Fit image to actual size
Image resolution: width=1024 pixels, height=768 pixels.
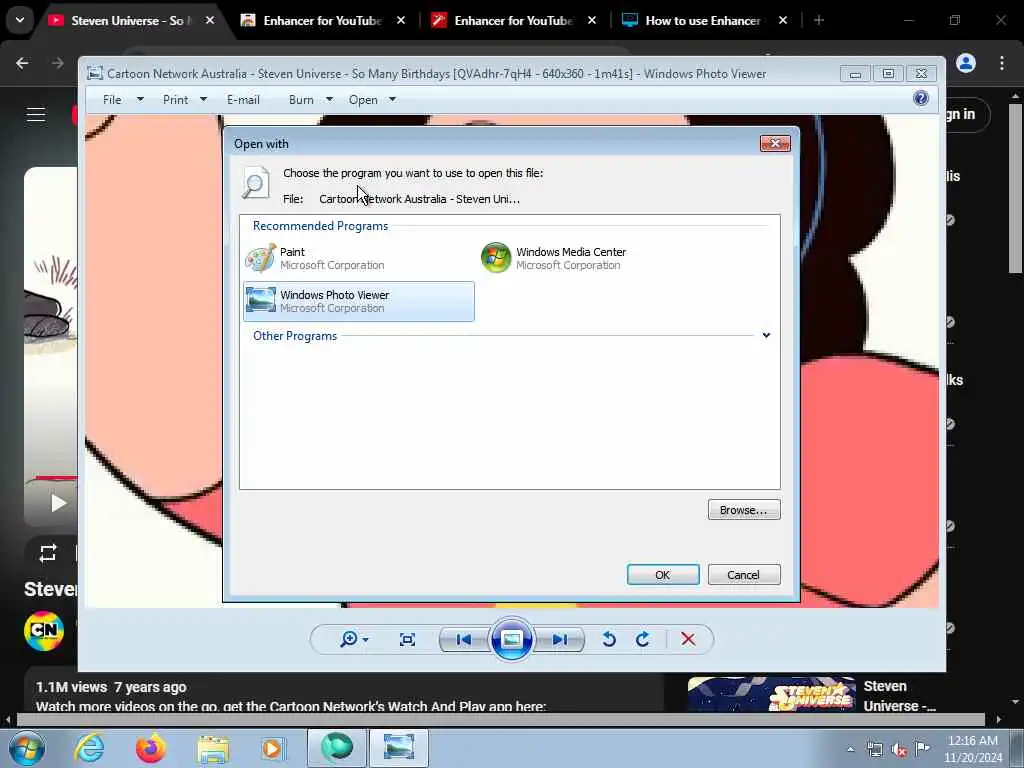coord(407,639)
